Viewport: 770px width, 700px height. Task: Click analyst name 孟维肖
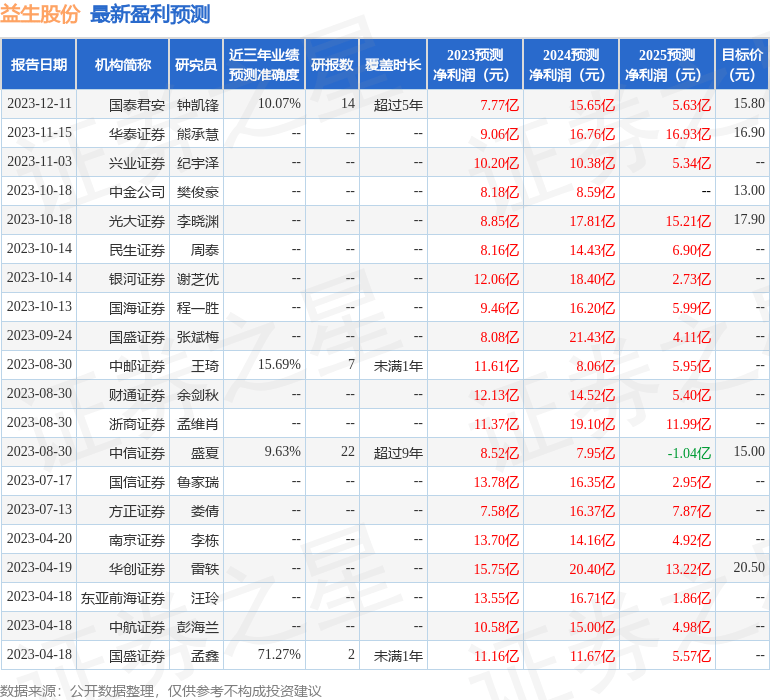[x=197, y=423]
